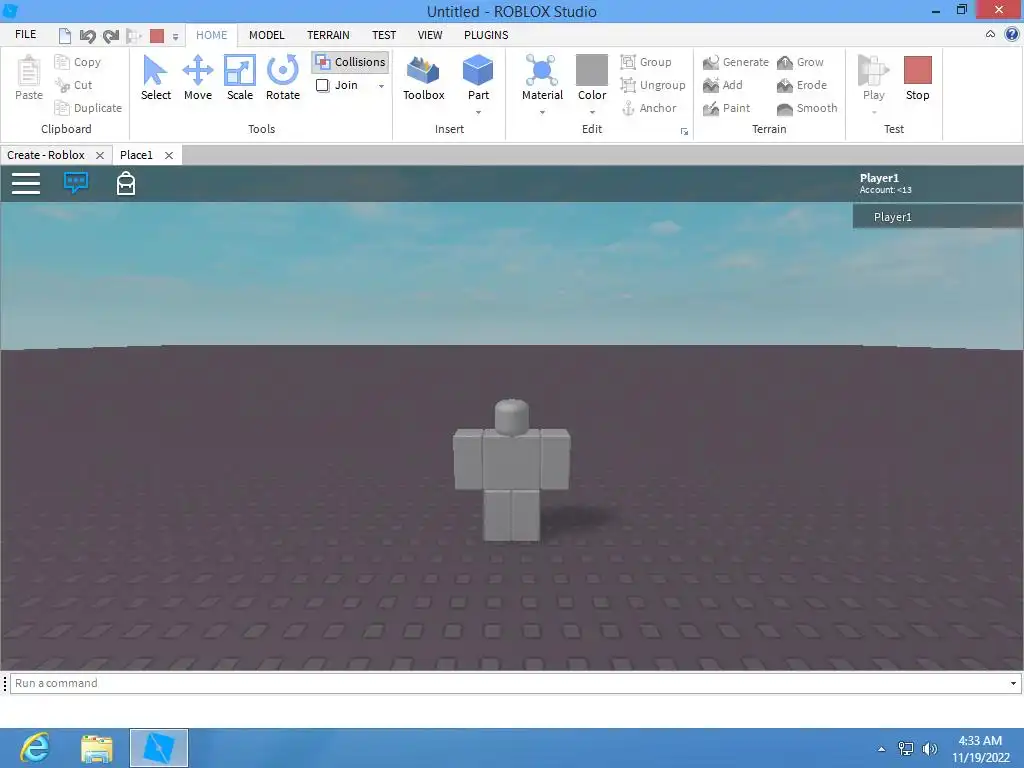Click Generate terrain
Screen dimensions: 1024x768
point(736,62)
